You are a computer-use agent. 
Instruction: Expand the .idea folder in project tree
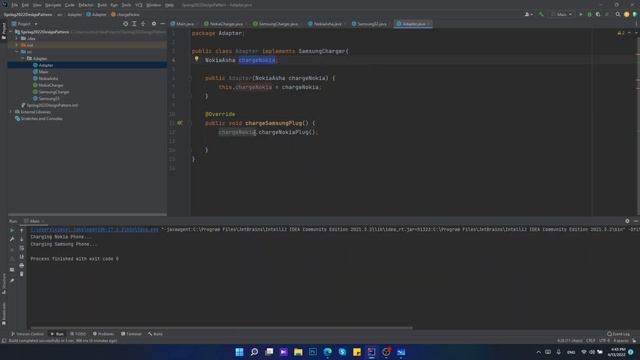click(17, 38)
